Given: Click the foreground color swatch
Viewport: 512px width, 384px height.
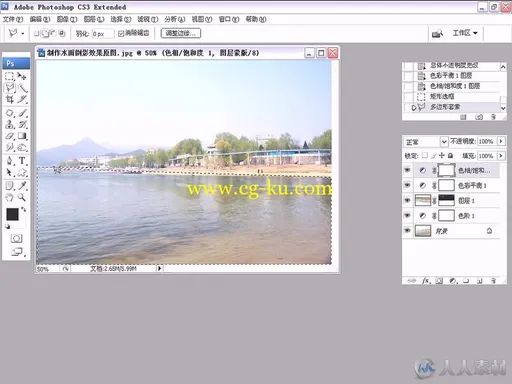Looking at the screenshot, I should click(12, 214).
